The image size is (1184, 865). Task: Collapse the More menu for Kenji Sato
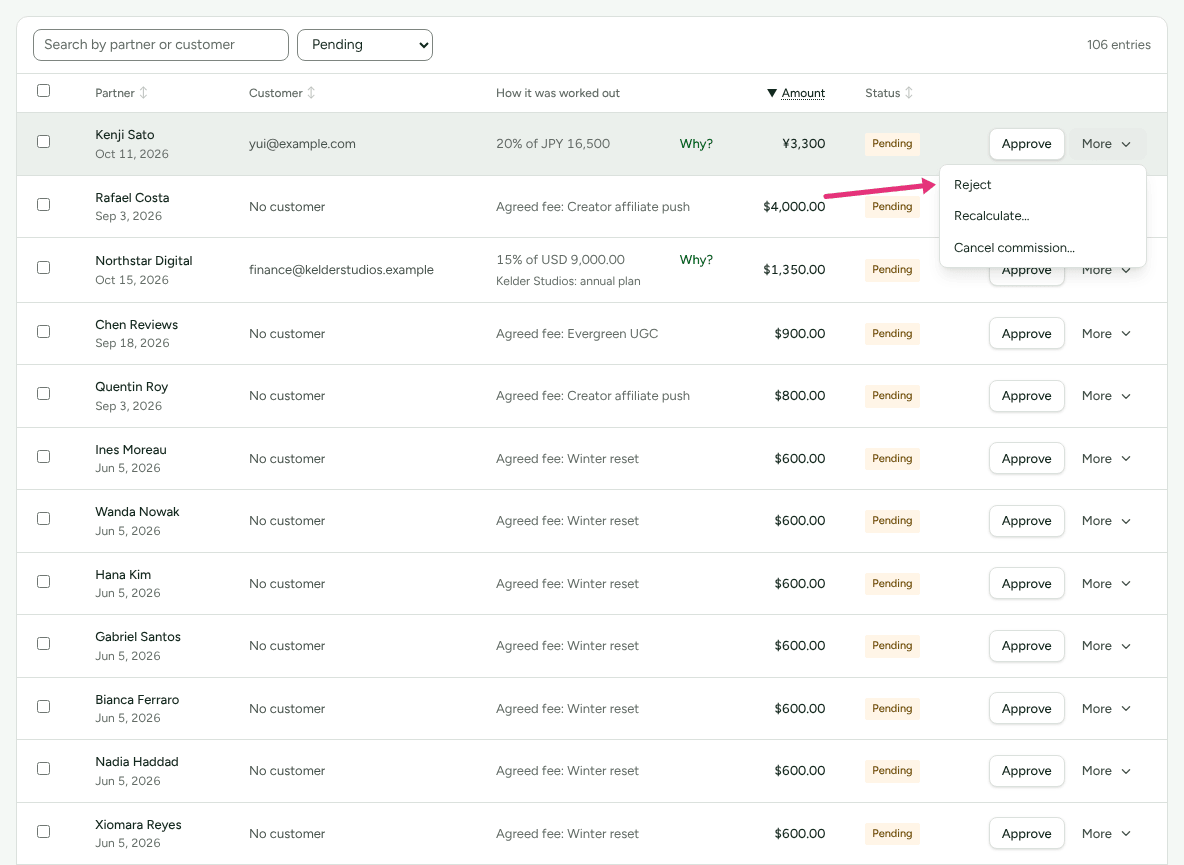1106,144
